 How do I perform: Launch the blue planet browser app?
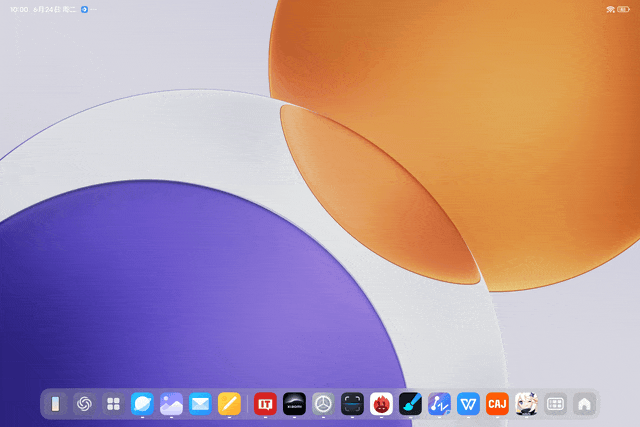point(143,404)
